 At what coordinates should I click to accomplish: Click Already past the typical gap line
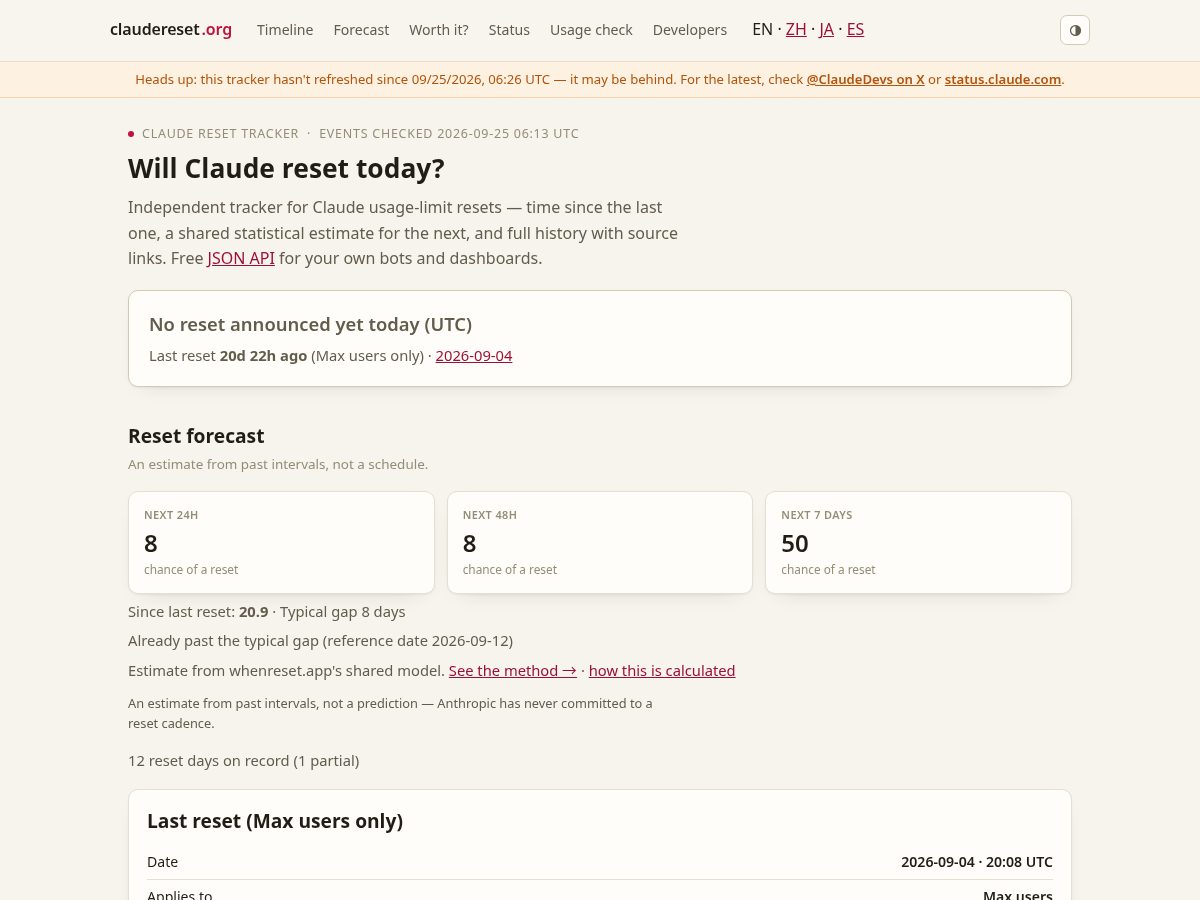click(320, 640)
